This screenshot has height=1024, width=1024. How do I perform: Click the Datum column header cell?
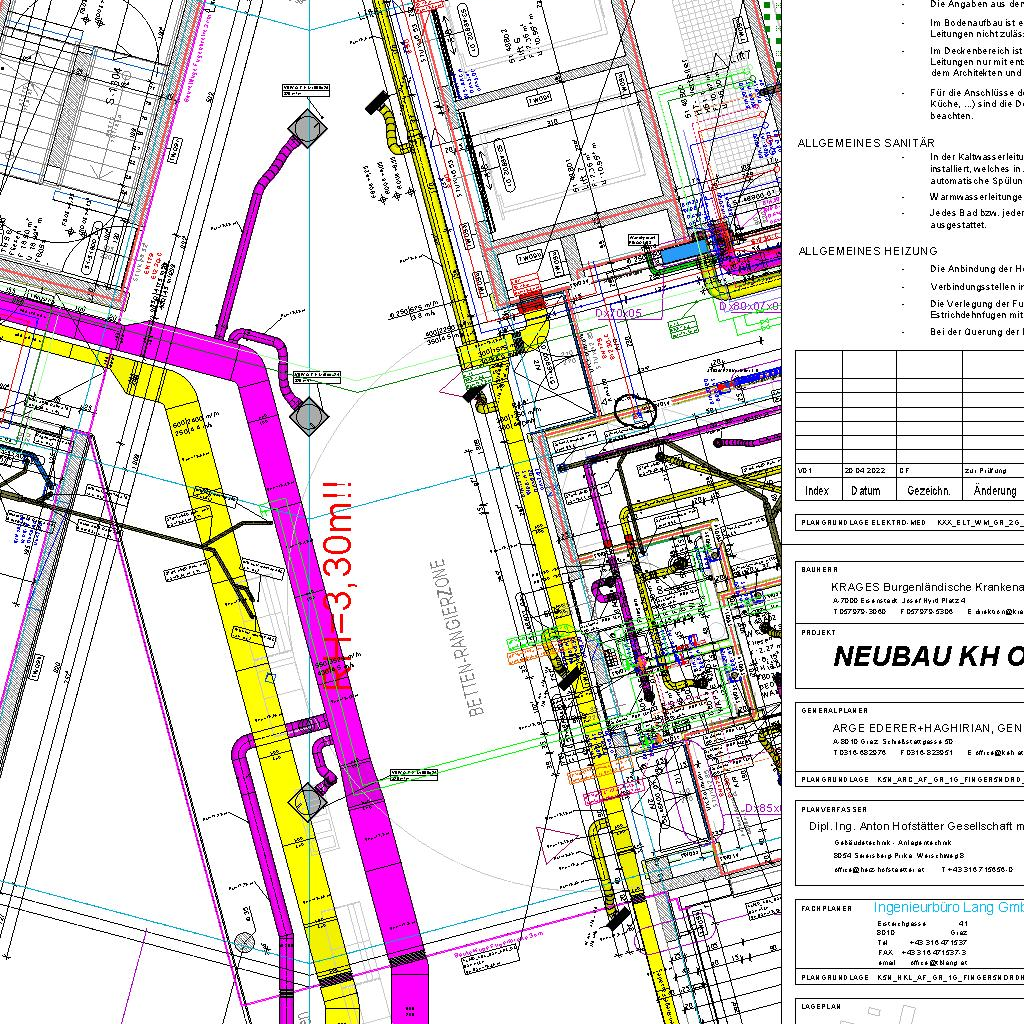(x=866, y=491)
